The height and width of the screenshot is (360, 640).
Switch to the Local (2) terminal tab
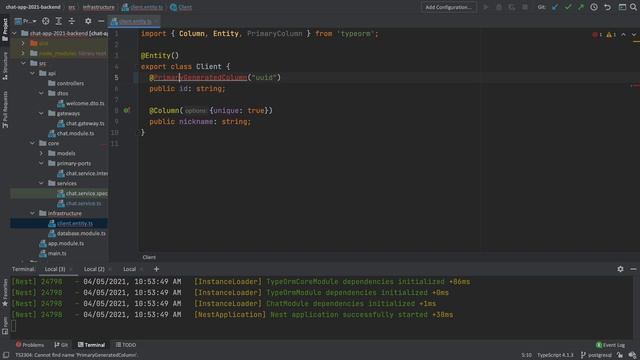coord(94,269)
